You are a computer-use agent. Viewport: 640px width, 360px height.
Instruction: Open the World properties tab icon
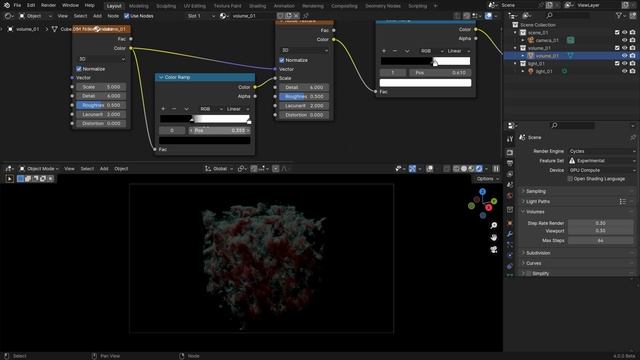[x=510, y=196]
